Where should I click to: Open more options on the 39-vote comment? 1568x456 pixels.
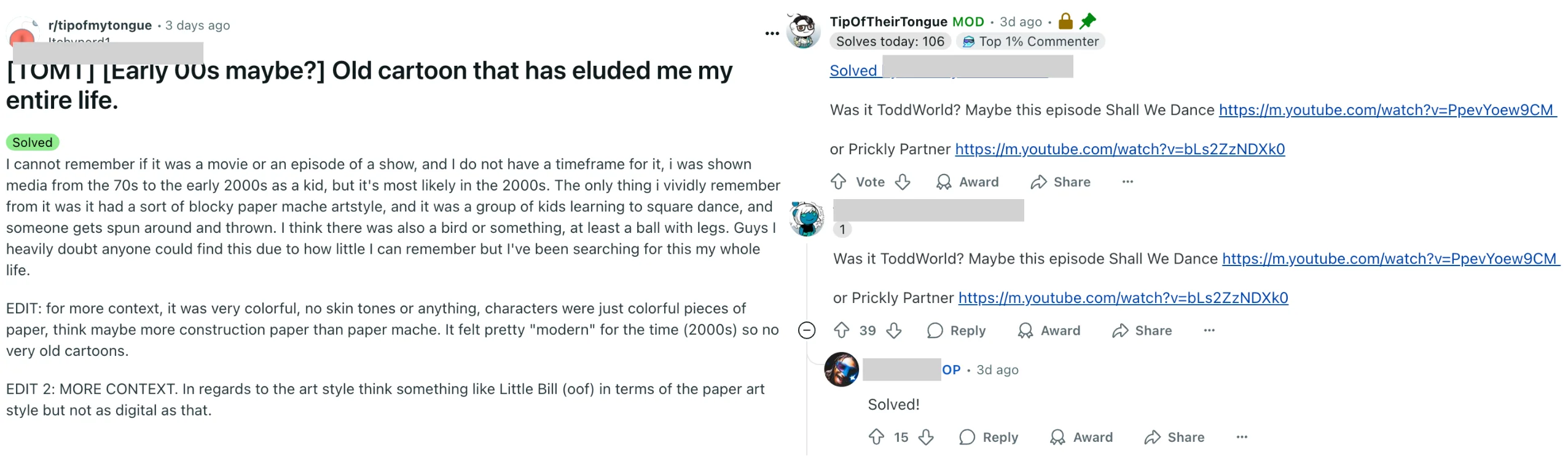tap(1209, 331)
